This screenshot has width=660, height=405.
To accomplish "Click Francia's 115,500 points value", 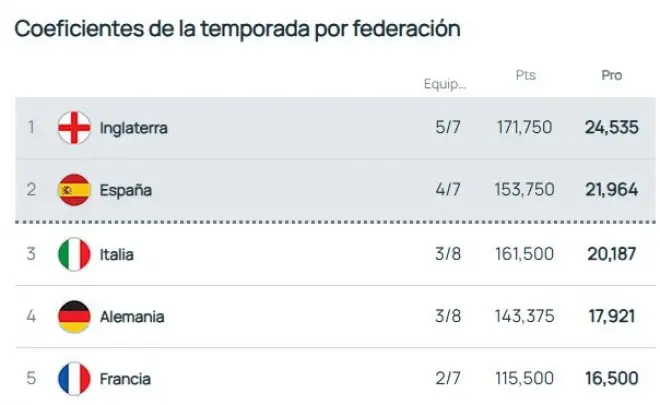I will 525,379.
